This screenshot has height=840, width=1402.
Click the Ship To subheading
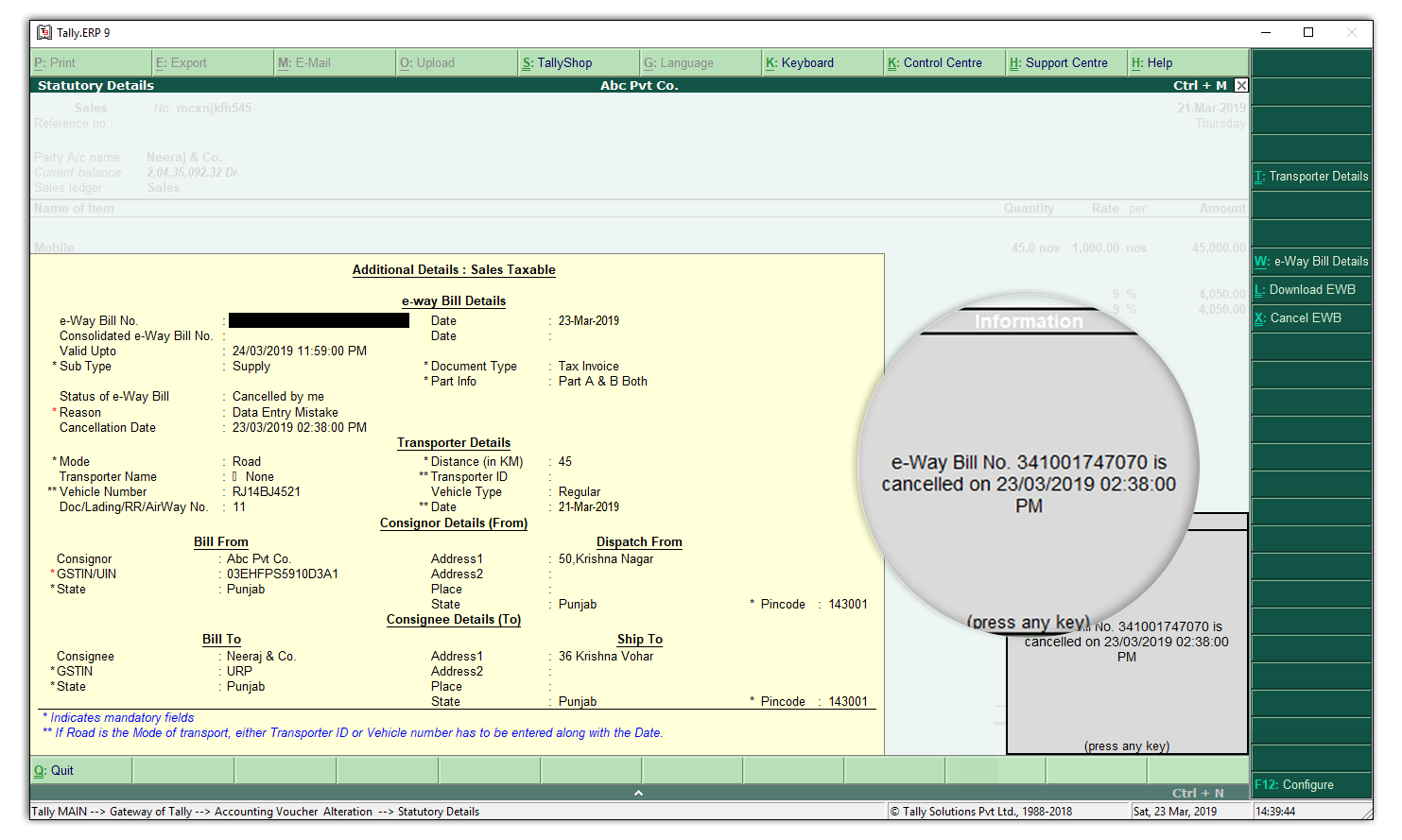point(640,639)
